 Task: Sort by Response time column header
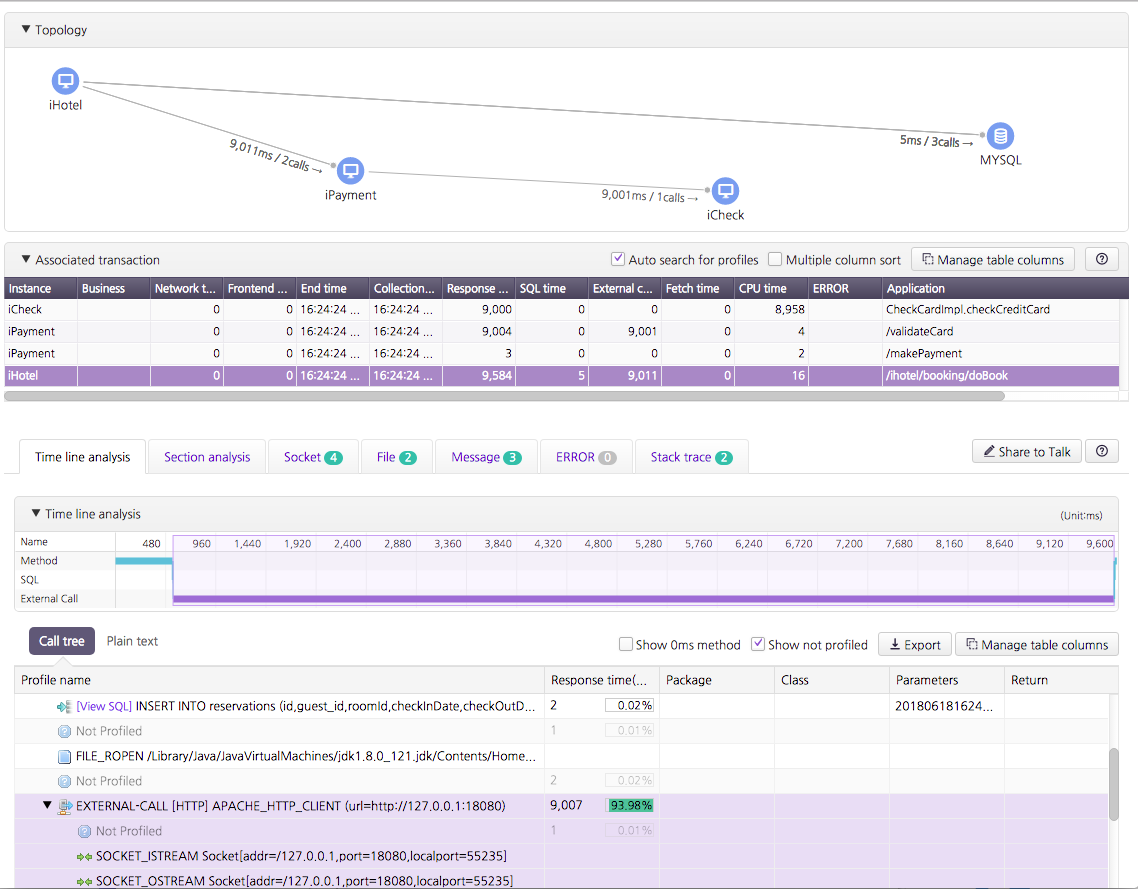(x=478, y=288)
